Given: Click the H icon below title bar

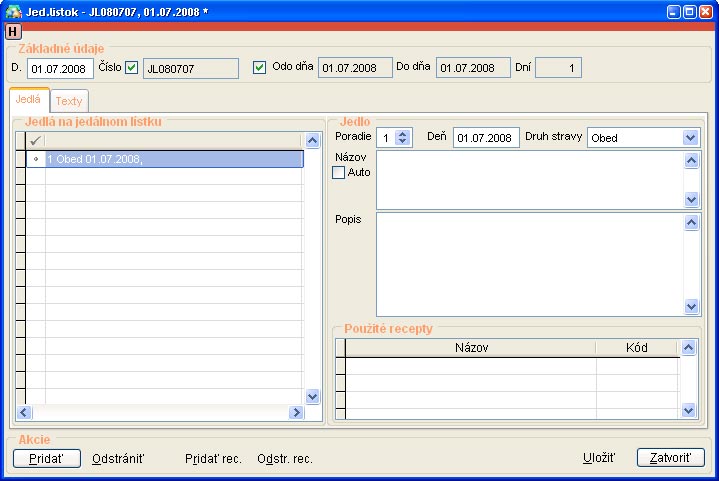Looking at the screenshot, I should (x=13, y=32).
